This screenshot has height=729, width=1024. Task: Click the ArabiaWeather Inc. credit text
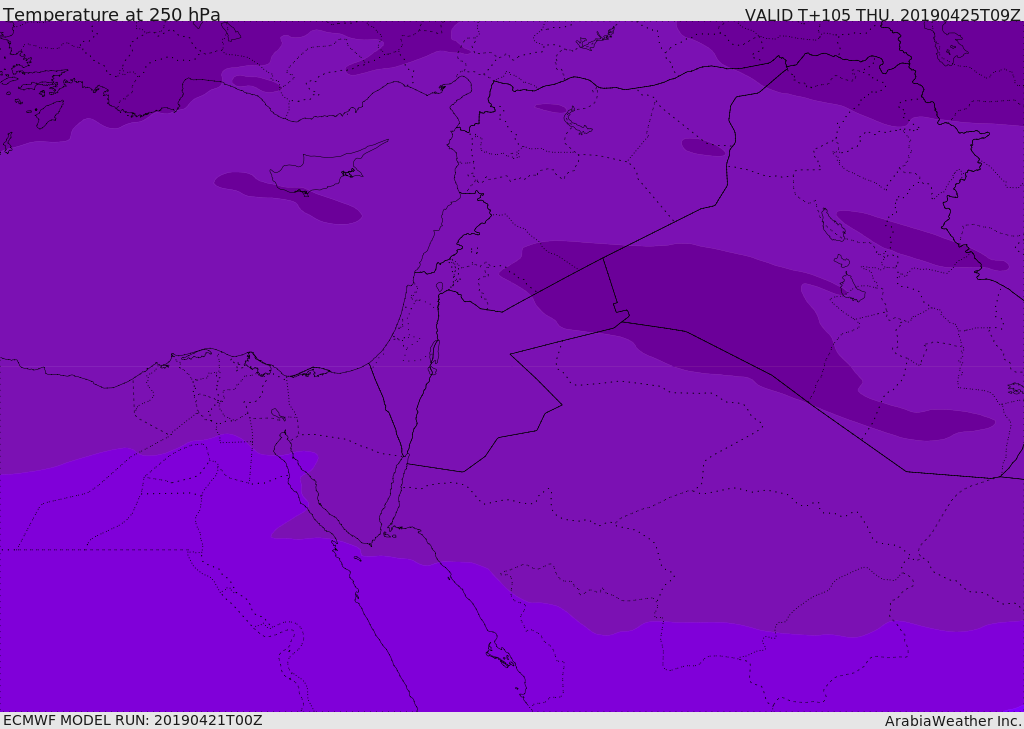tap(953, 721)
